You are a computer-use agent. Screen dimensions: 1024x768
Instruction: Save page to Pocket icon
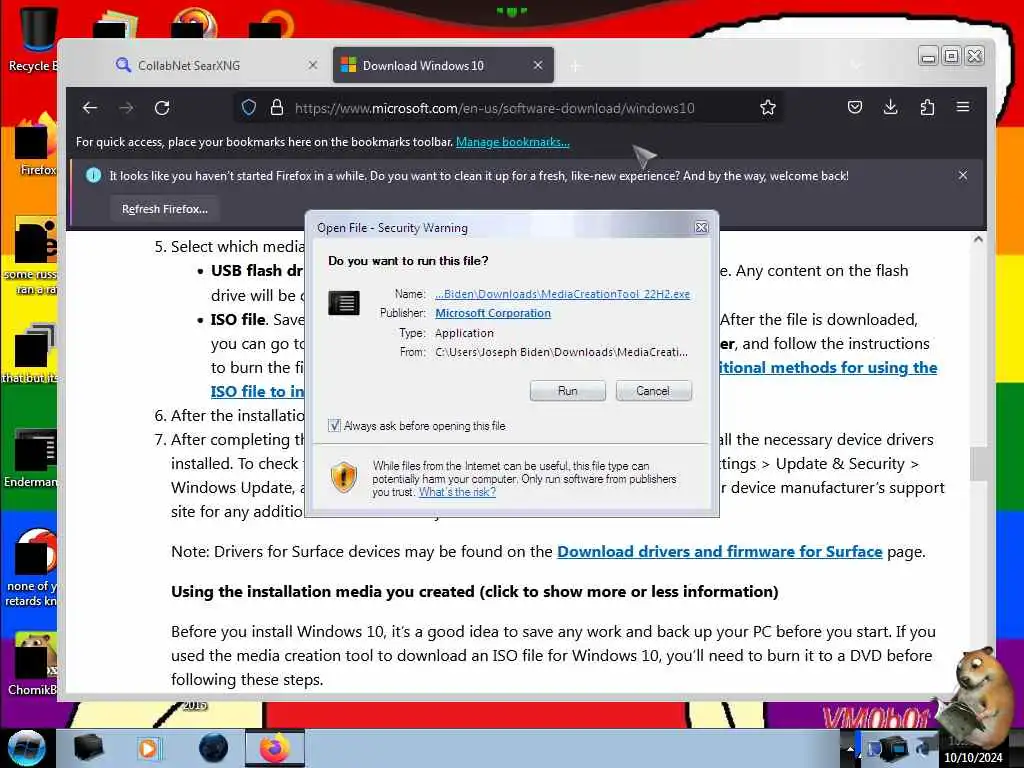tap(855, 107)
